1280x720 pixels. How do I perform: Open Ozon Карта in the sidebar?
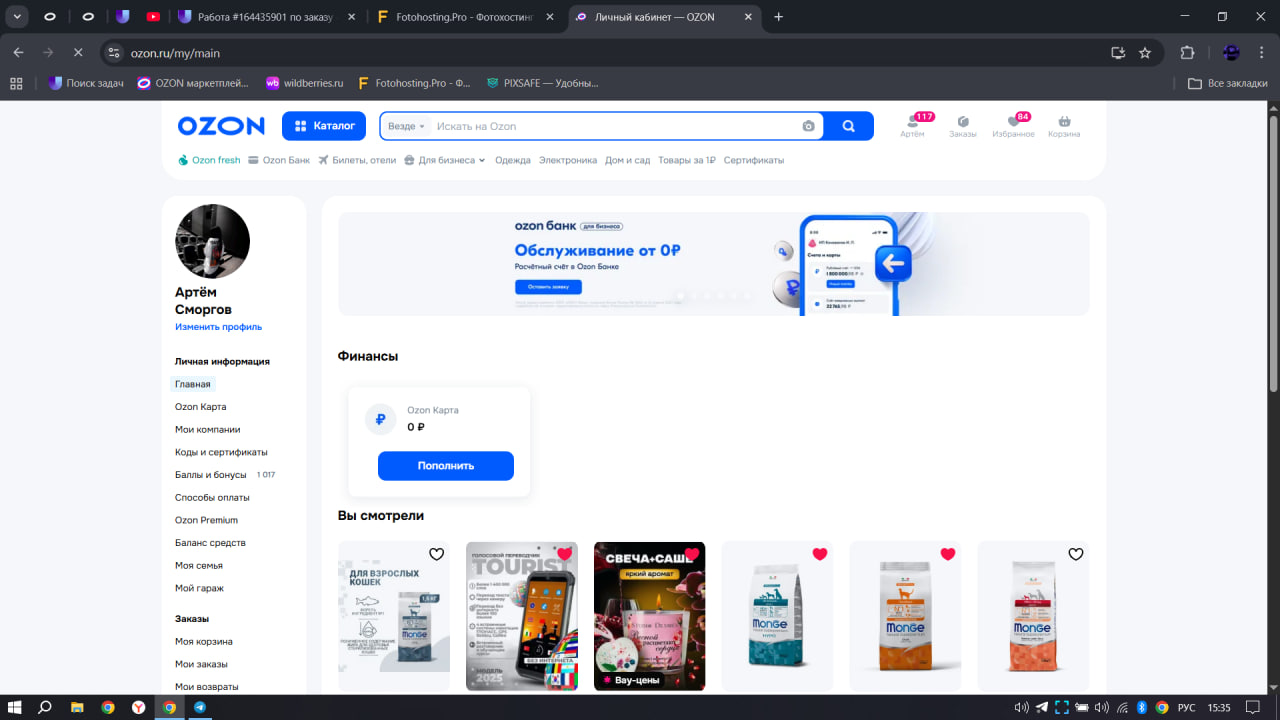201,407
